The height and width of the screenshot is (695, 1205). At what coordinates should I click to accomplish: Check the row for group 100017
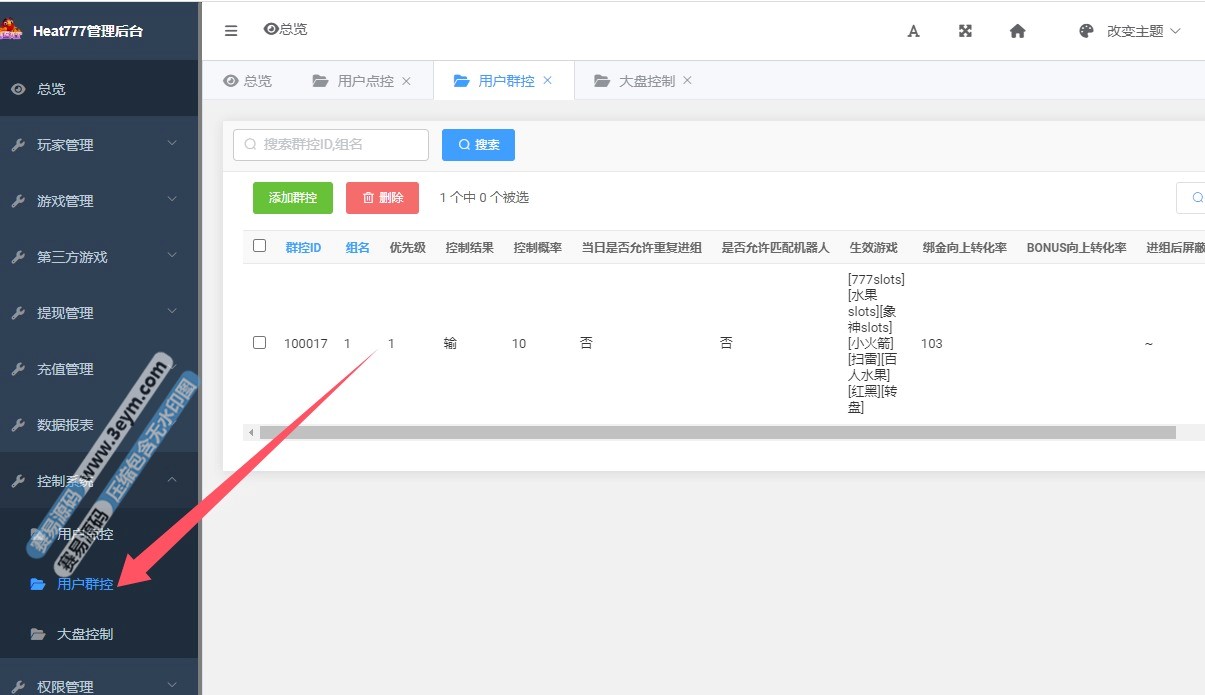pyautogui.click(x=260, y=343)
